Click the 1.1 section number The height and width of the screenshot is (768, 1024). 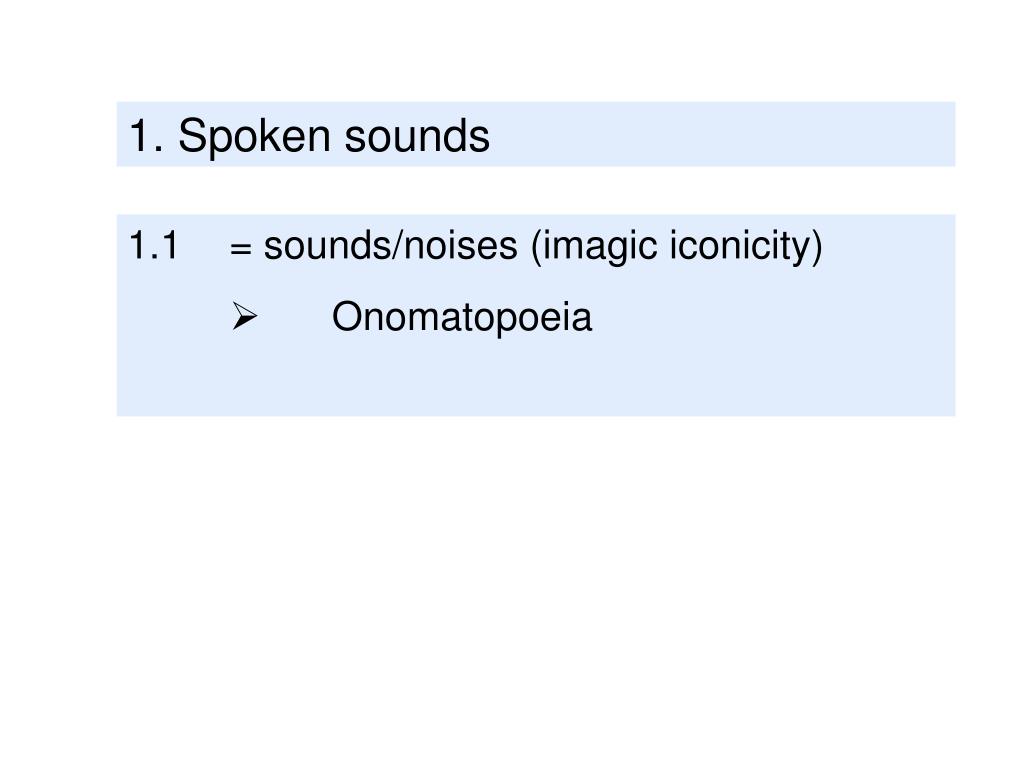click(153, 246)
